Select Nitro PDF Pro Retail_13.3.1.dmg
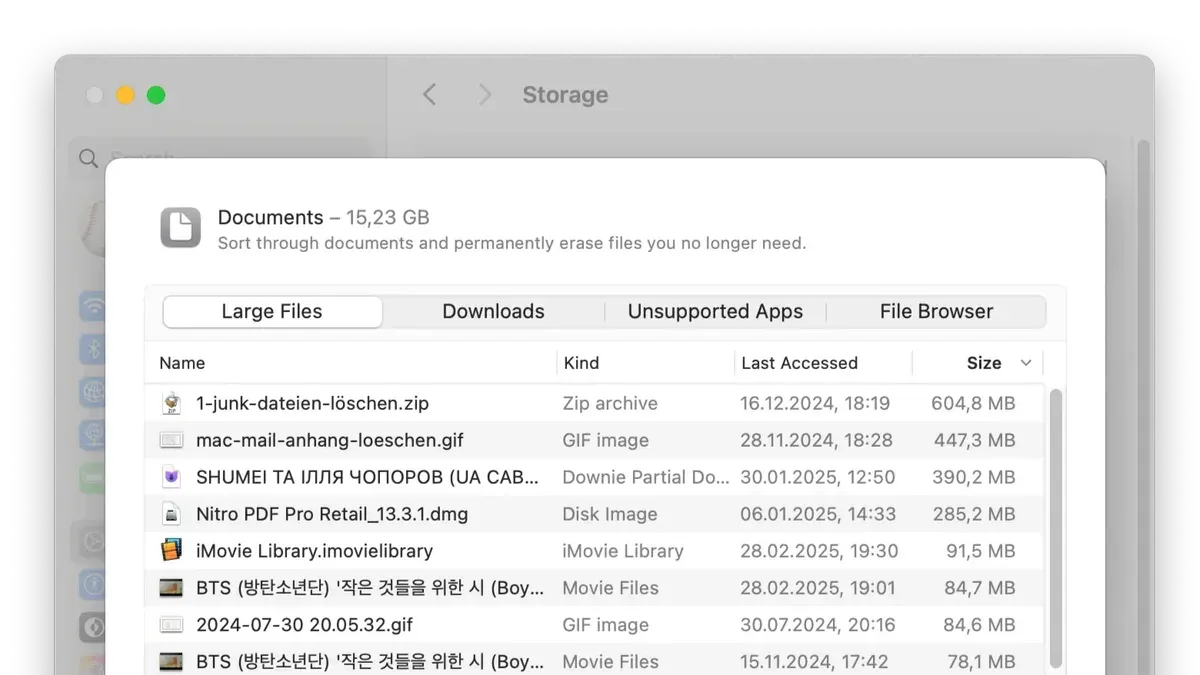Image resolution: width=1200 pixels, height=675 pixels. tap(332, 515)
